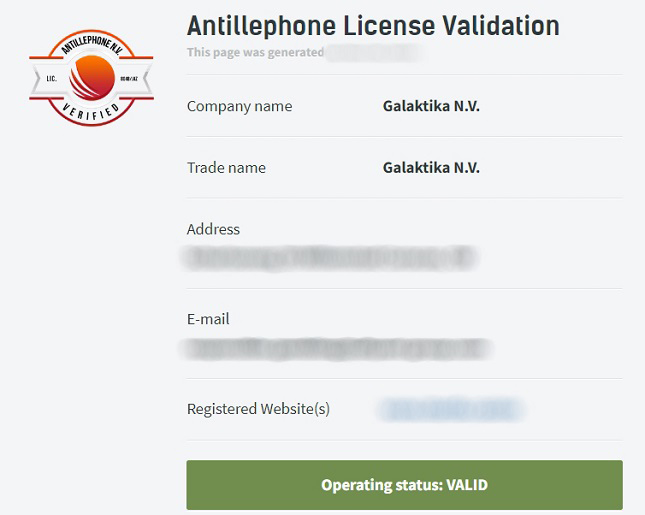
Task: Click the blurred address value
Action: pos(331,258)
